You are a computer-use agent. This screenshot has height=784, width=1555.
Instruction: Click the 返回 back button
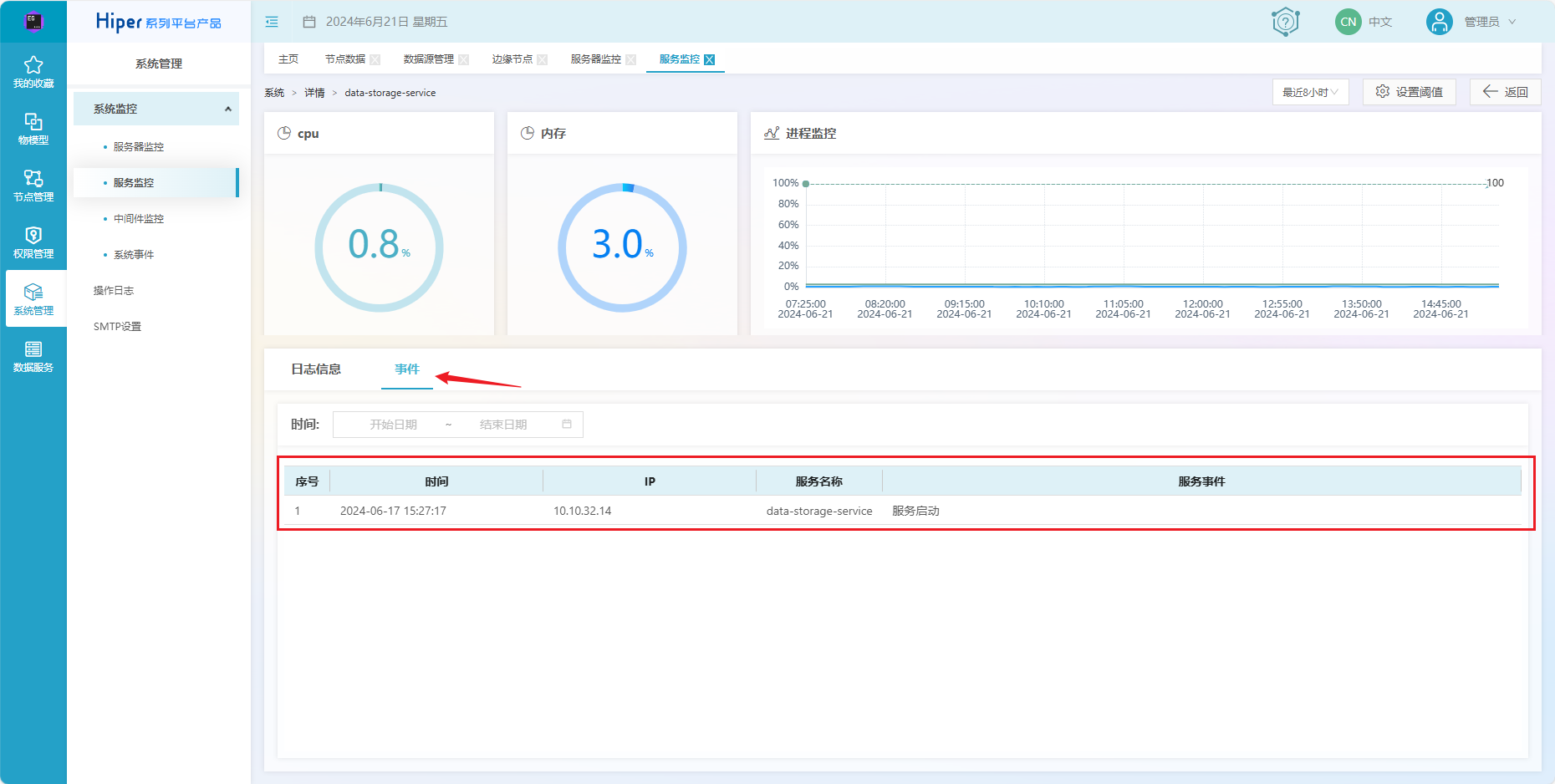click(x=1505, y=92)
